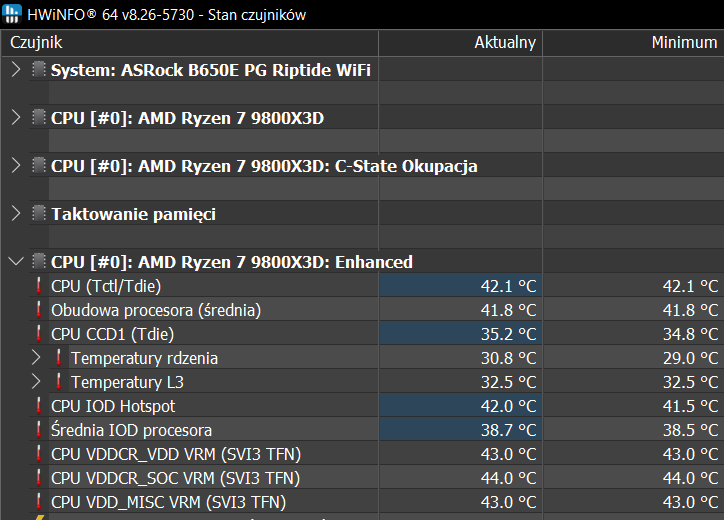Viewport: 724px width, 520px height.
Task: Click thermometer icon for CPU VDDCR_VDD VRM
Action: [x=39, y=453]
